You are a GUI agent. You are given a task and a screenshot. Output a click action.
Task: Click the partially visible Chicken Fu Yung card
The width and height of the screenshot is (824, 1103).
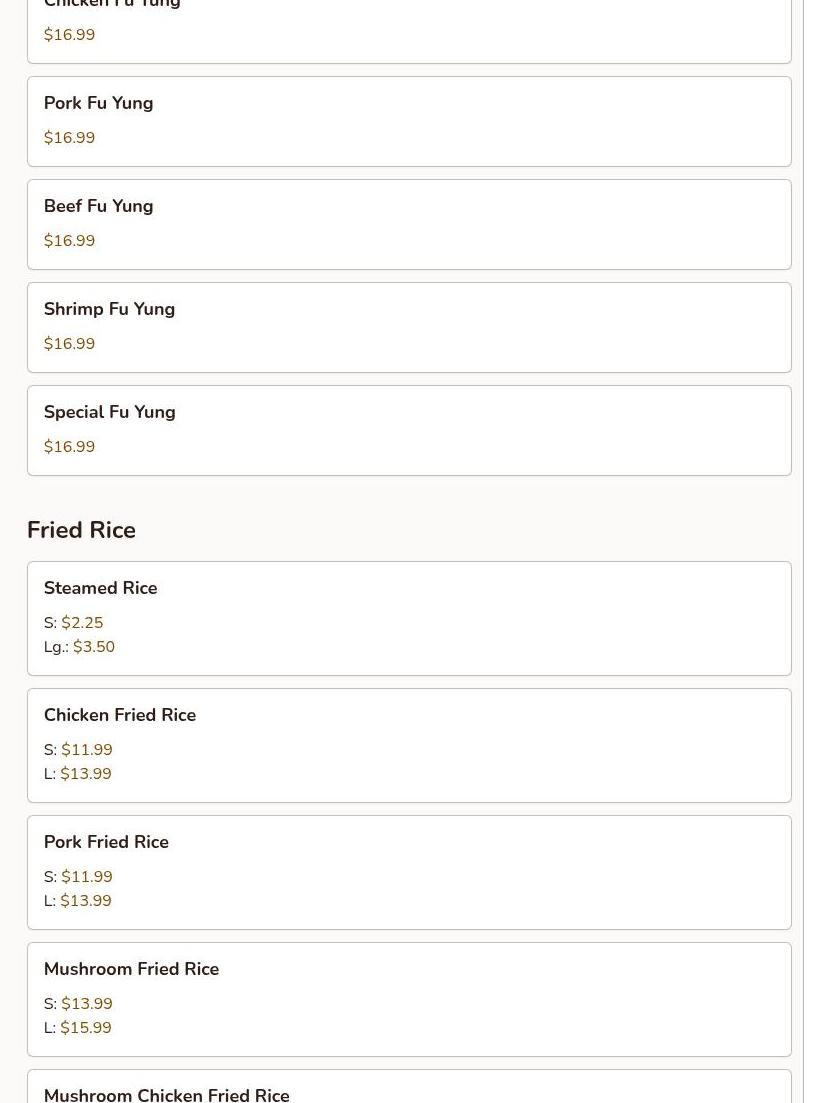point(409,31)
